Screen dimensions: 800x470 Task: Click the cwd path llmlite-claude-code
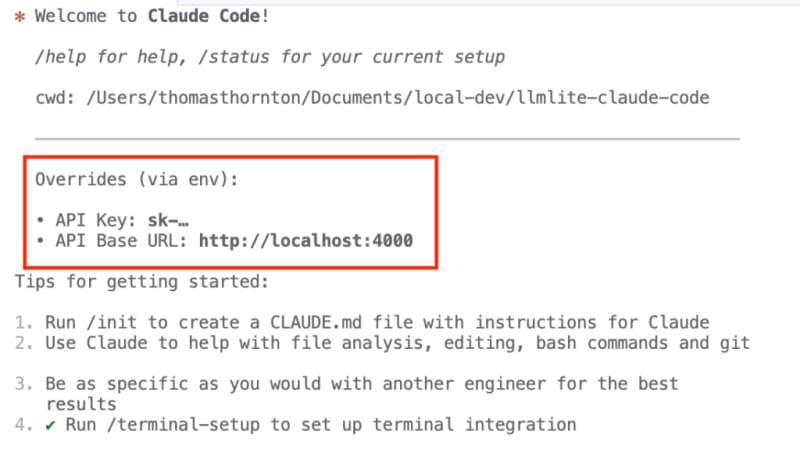[398, 97]
